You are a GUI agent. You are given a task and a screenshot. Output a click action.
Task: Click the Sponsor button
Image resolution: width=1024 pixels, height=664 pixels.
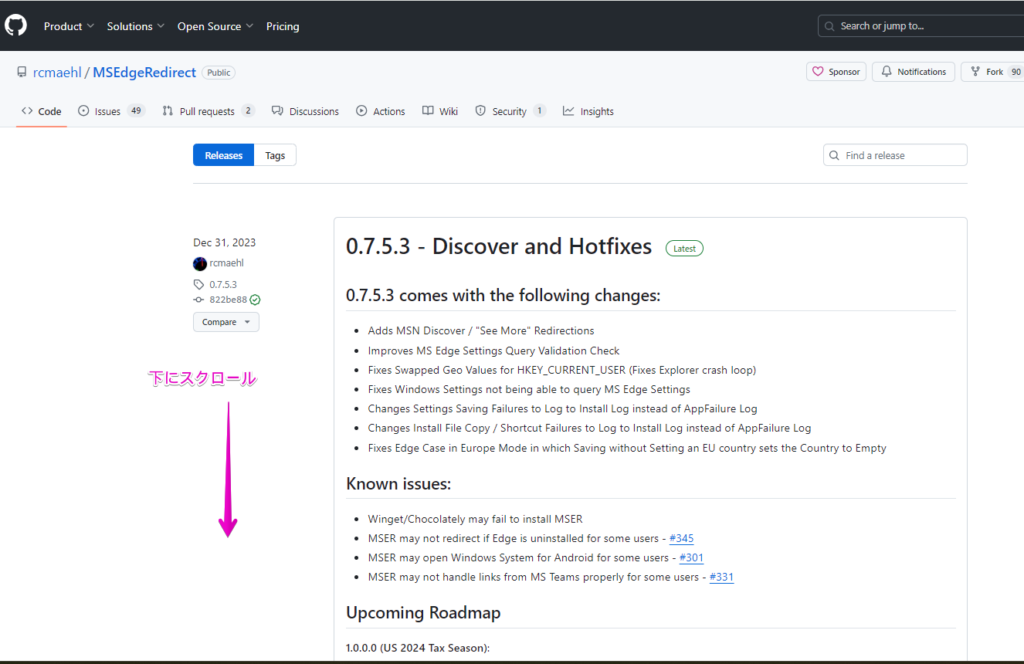click(x=837, y=72)
